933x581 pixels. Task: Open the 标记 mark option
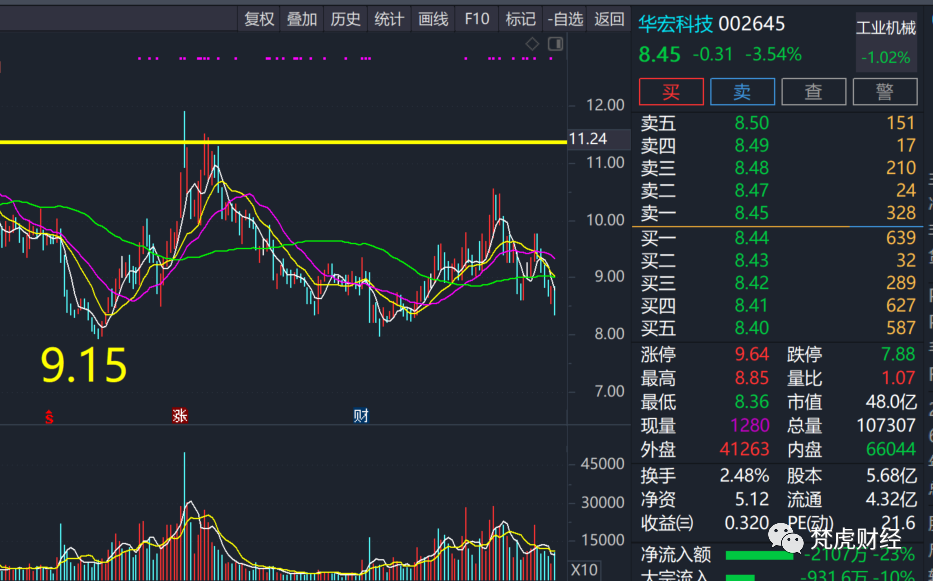click(x=521, y=20)
